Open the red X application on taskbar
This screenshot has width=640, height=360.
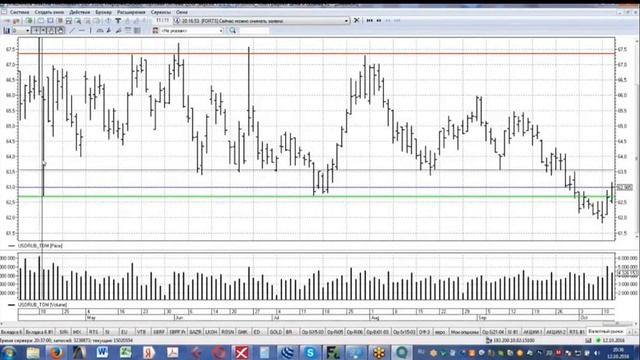coord(241,352)
